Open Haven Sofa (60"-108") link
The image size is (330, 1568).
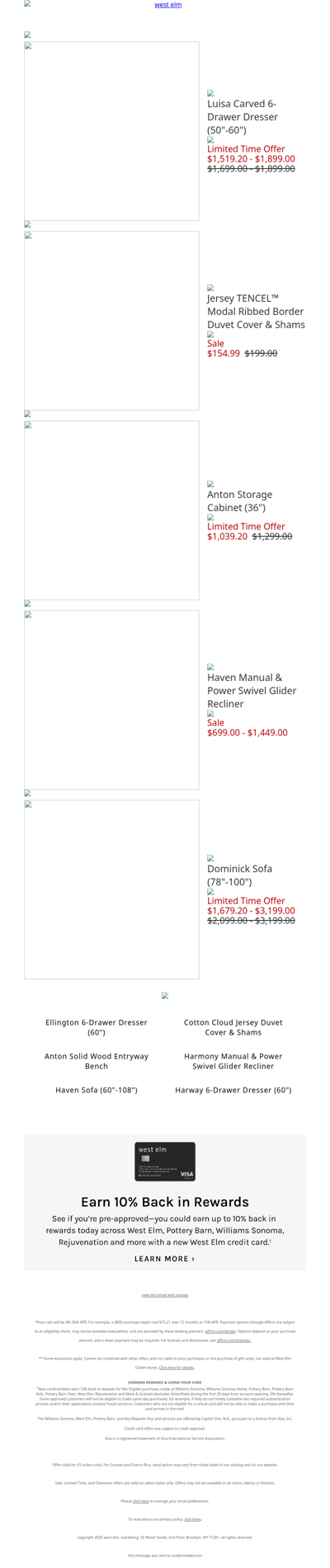pos(97,1090)
